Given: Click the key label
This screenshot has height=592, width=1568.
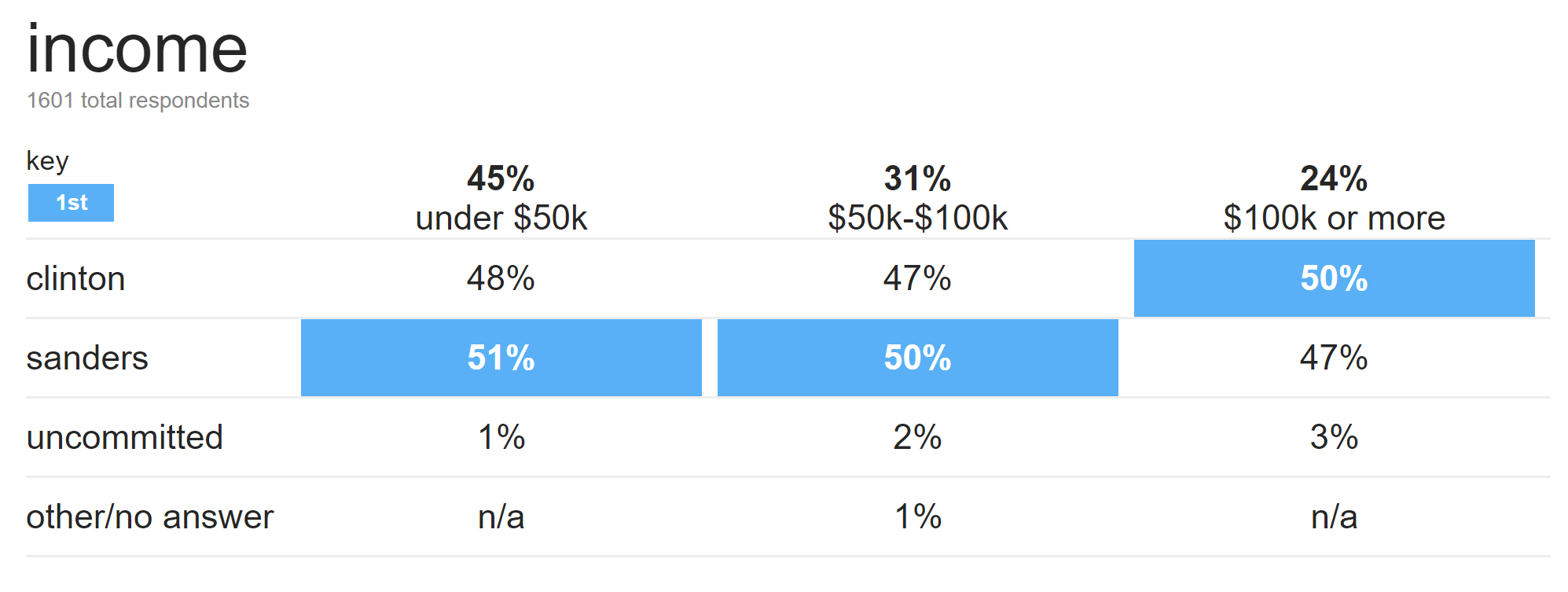Looking at the screenshot, I should (x=47, y=161).
